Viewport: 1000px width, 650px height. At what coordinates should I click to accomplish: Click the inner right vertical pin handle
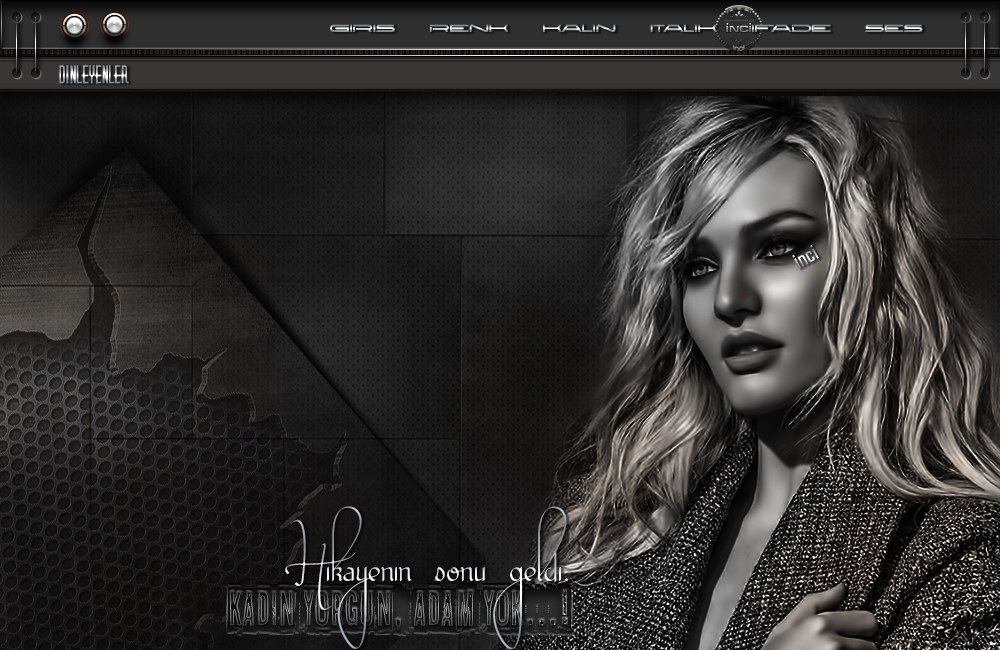coord(966,43)
